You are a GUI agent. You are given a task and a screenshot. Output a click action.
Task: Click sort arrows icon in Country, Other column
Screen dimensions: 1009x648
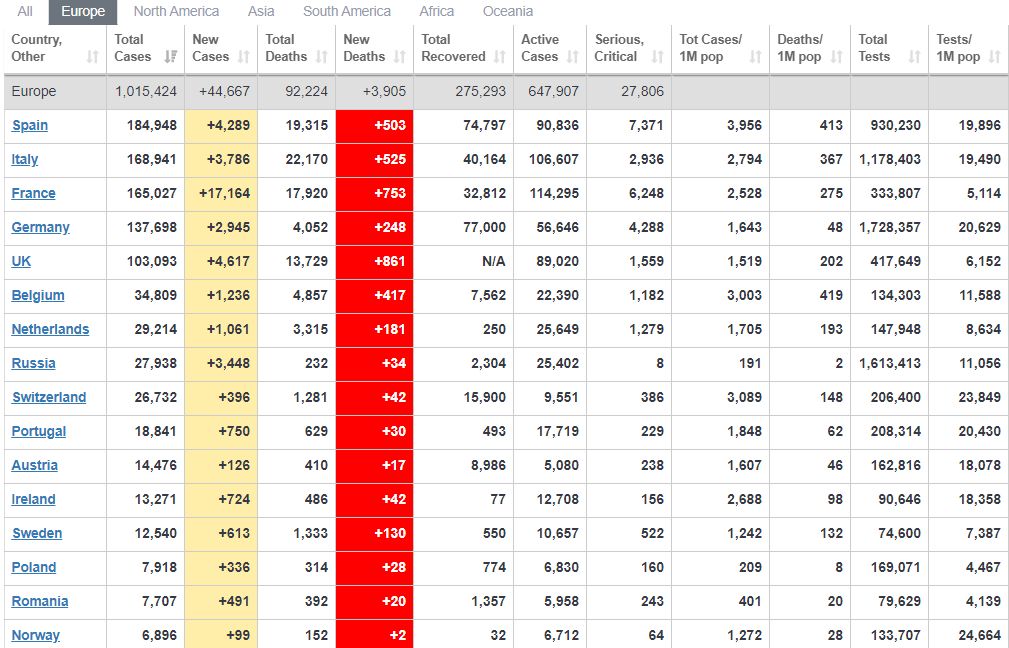(92, 57)
